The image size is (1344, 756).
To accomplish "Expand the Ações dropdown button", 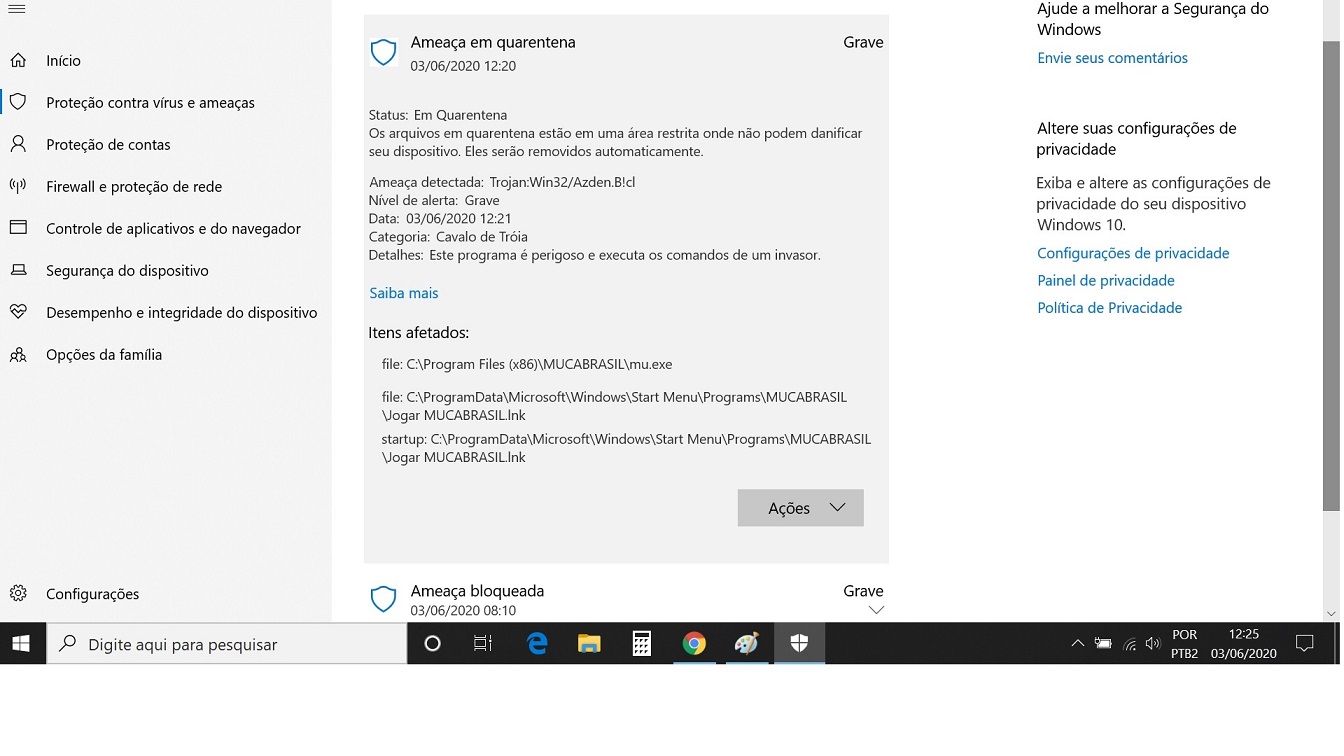I will (x=800, y=508).
